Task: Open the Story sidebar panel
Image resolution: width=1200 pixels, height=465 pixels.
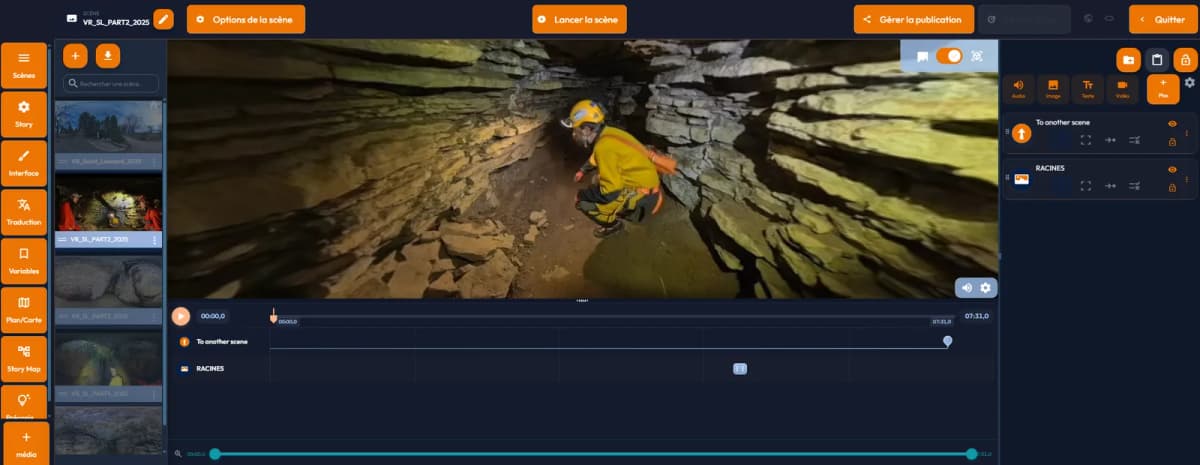Action: (x=24, y=113)
